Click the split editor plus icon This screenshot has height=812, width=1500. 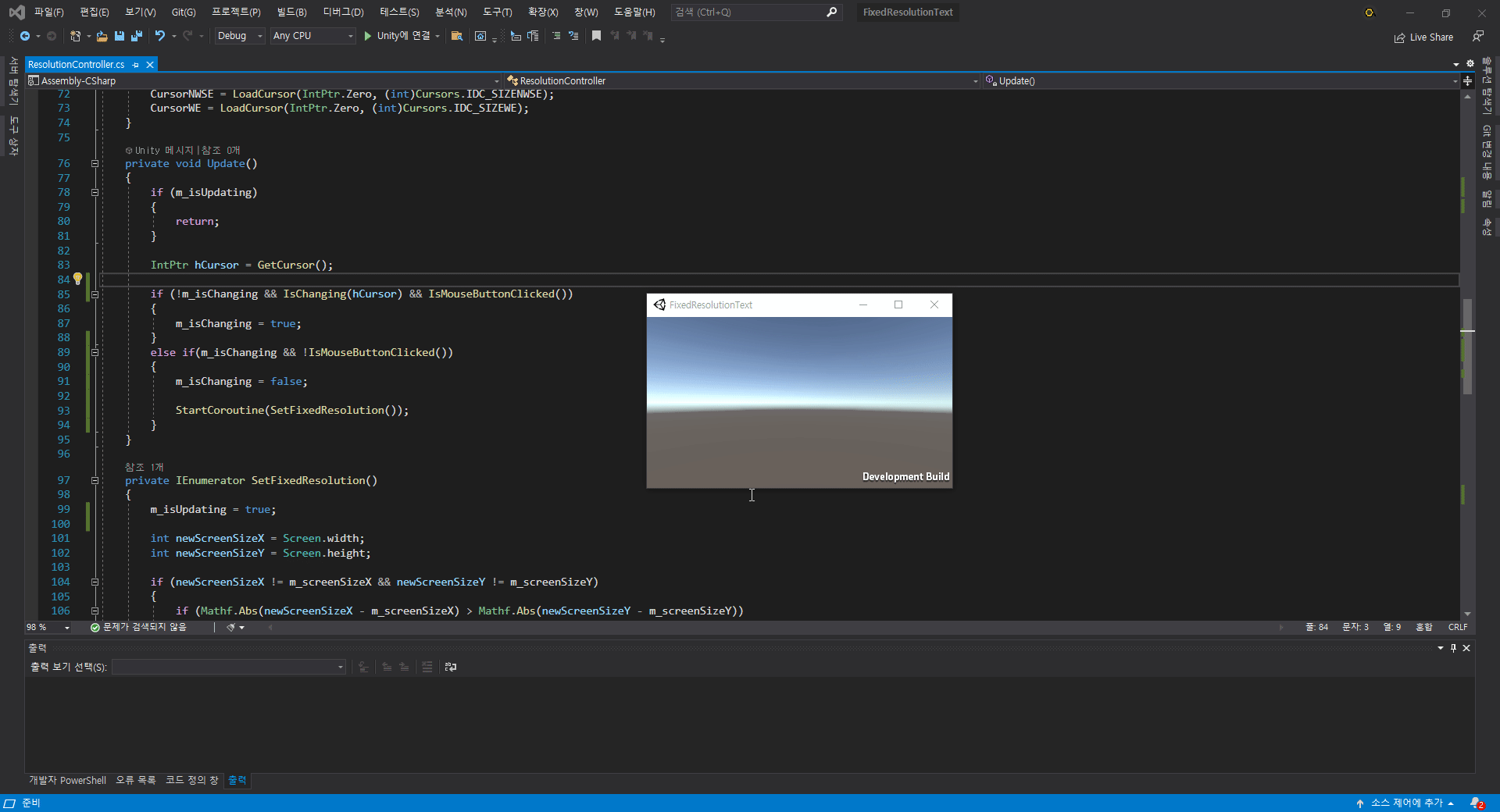coord(1467,80)
